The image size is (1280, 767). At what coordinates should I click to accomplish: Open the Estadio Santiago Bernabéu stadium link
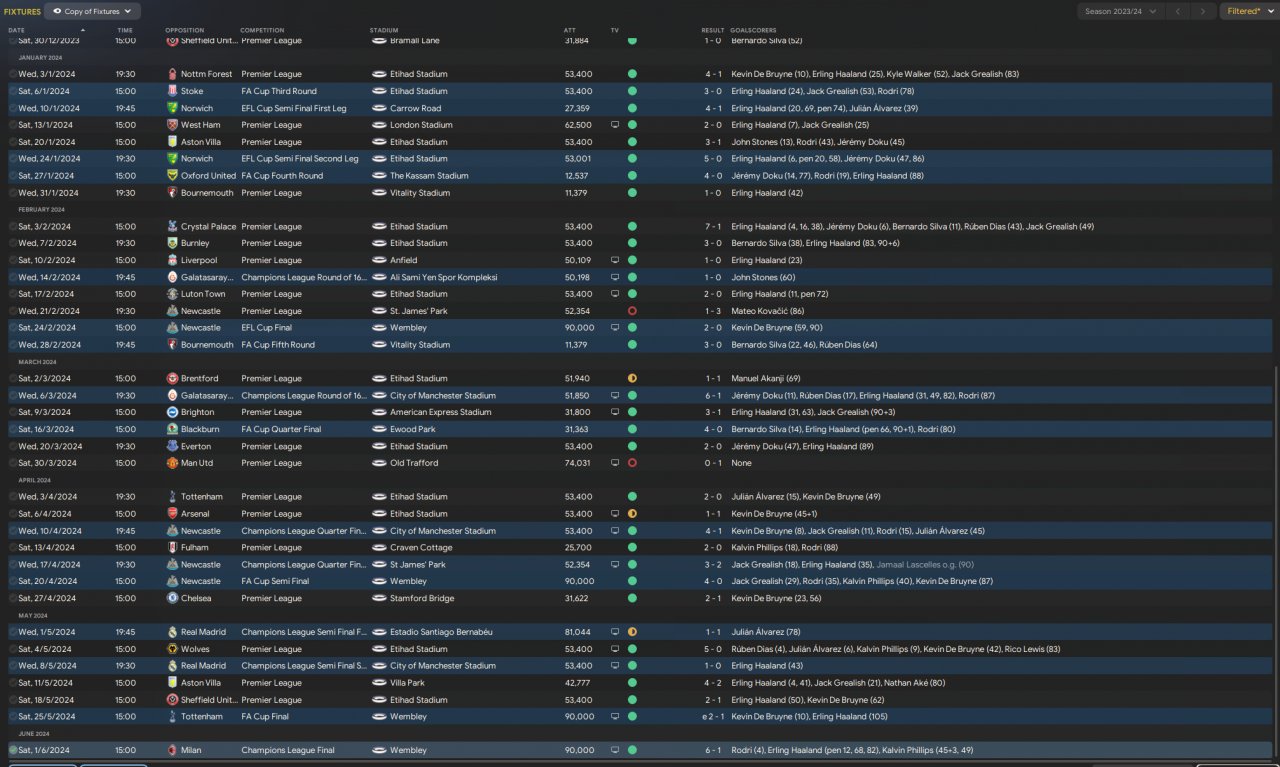click(x=441, y=632)
